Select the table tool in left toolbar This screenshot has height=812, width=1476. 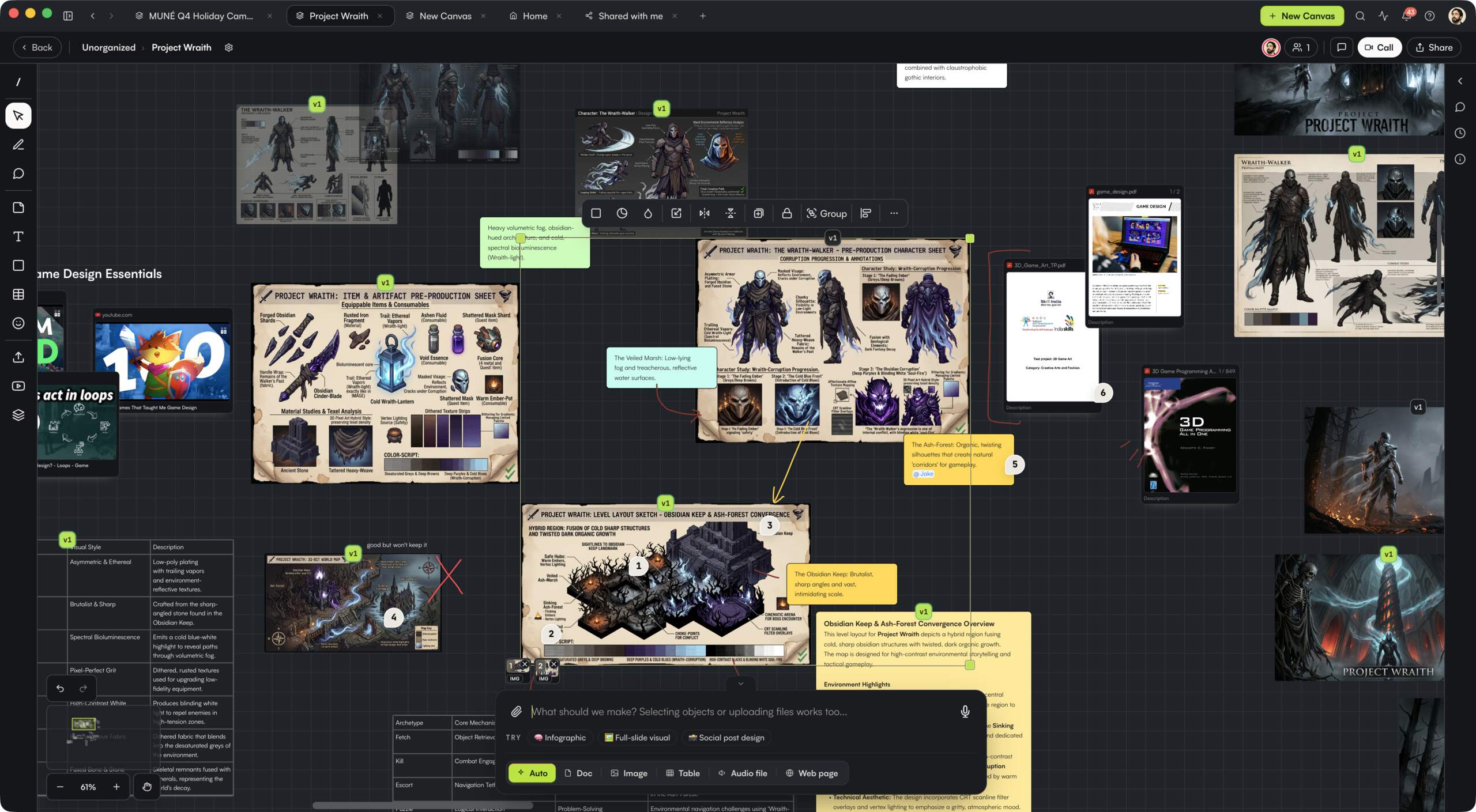click(18, 294)
